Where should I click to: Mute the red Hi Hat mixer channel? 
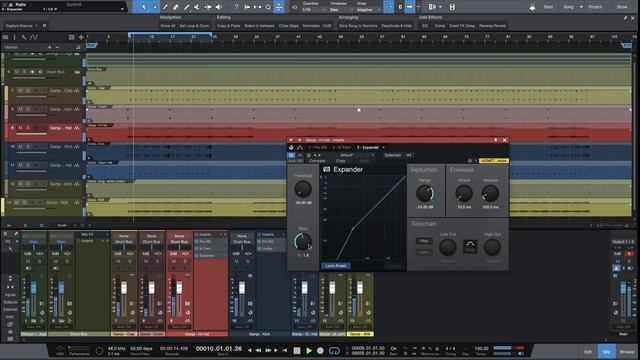174,261
